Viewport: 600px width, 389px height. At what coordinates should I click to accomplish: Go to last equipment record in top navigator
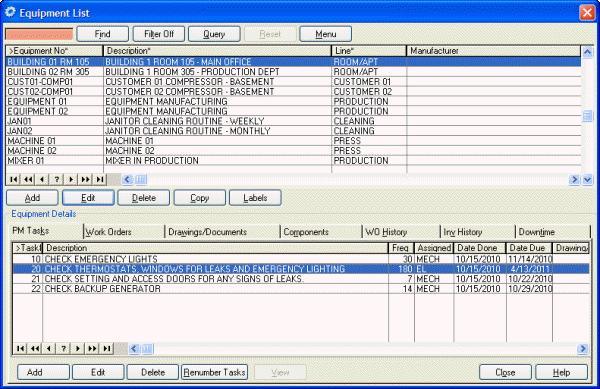coord(100,179)
